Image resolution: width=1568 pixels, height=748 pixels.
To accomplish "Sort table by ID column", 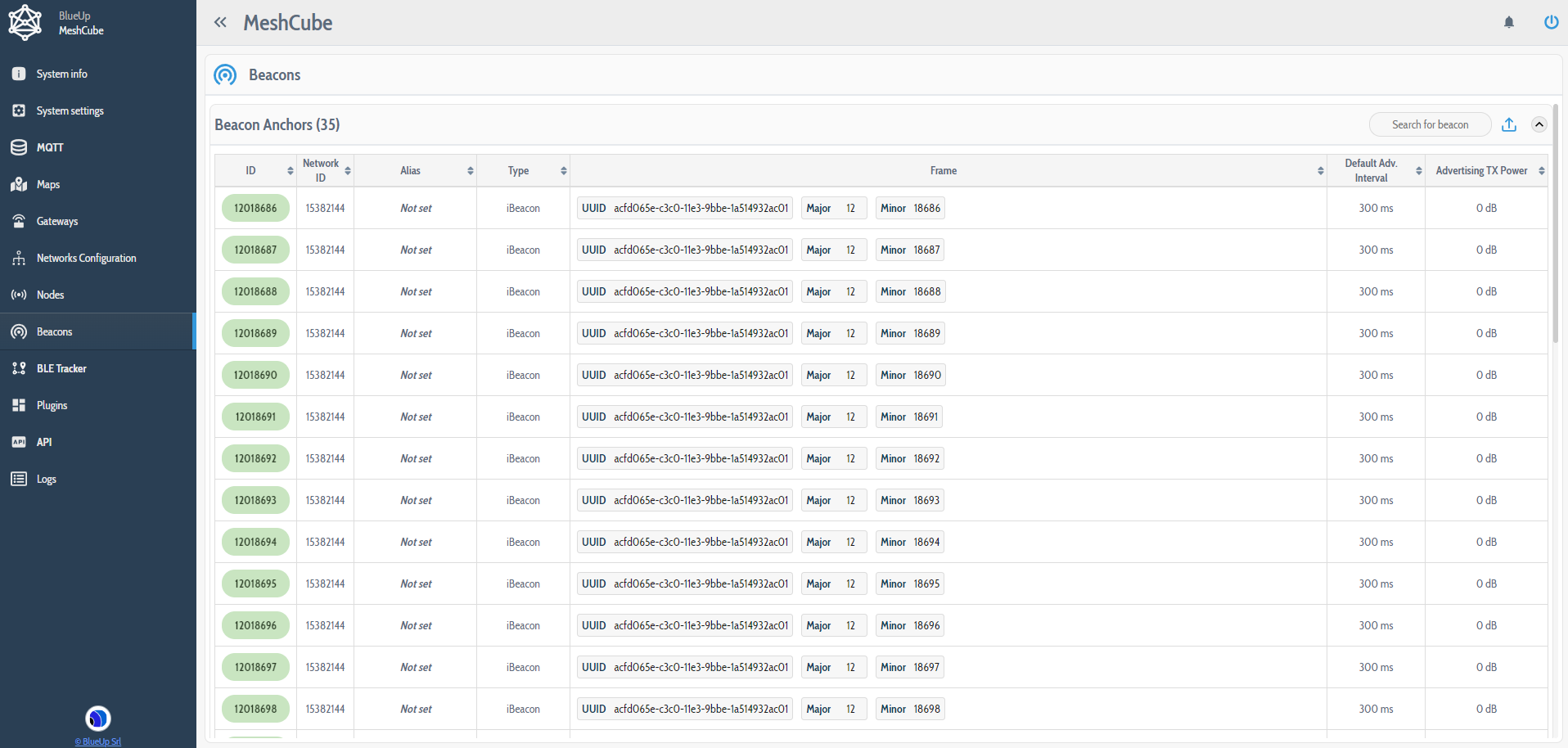I will coord(290,170).
